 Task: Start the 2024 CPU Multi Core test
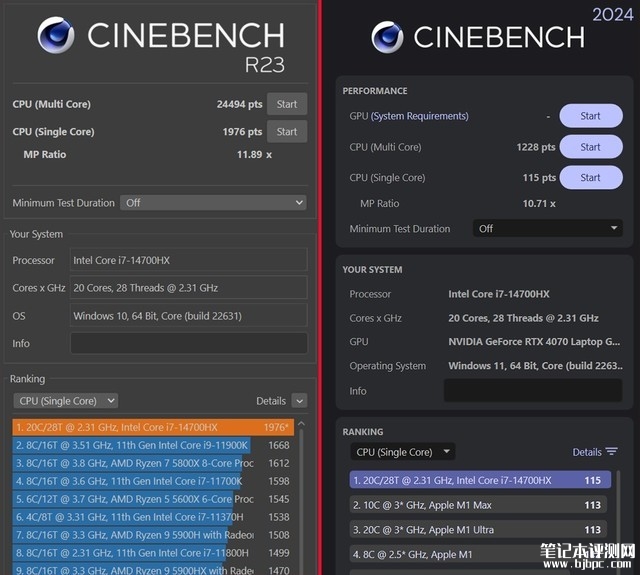pyautogui.click(x=591, y=147)
